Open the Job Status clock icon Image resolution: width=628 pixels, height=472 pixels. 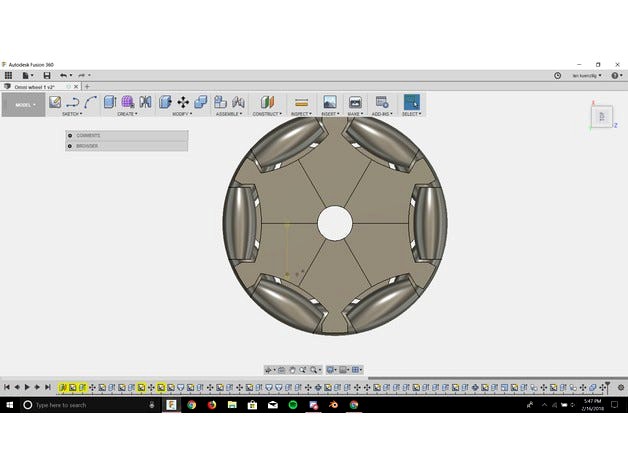pos(558,75)
